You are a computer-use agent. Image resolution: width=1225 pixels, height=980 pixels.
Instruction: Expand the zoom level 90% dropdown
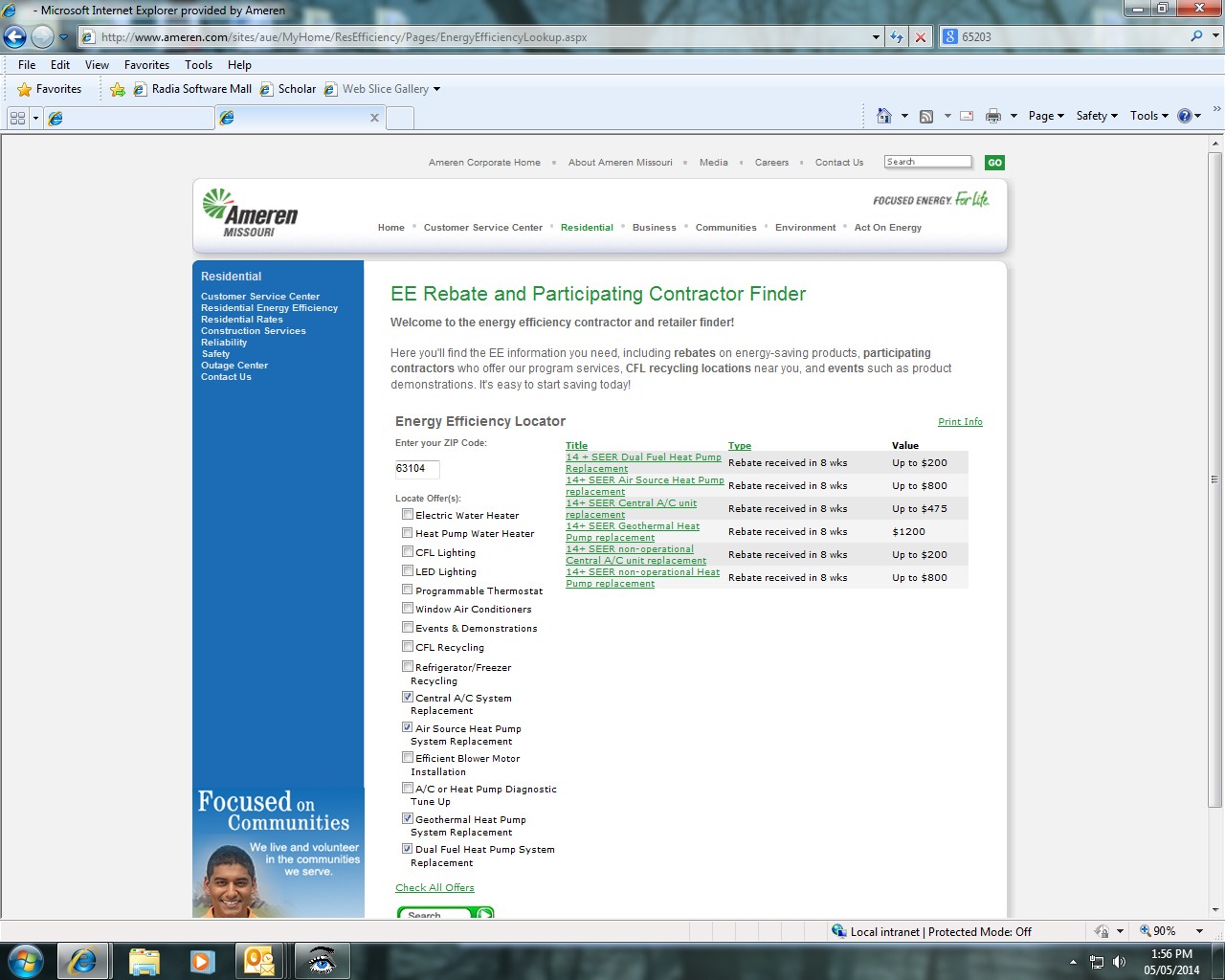point(1199,931)
